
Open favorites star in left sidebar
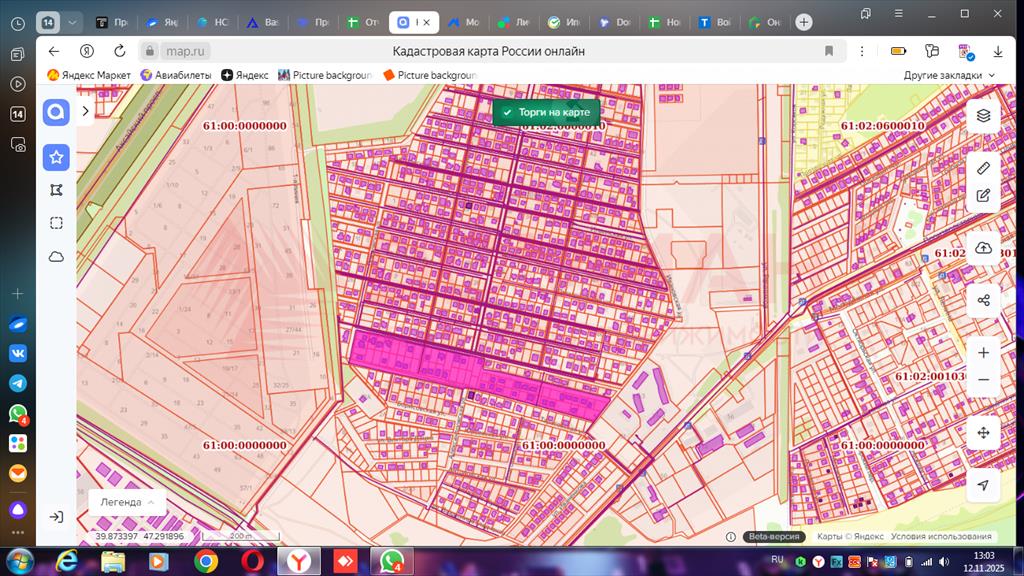(x=57, y=157)
